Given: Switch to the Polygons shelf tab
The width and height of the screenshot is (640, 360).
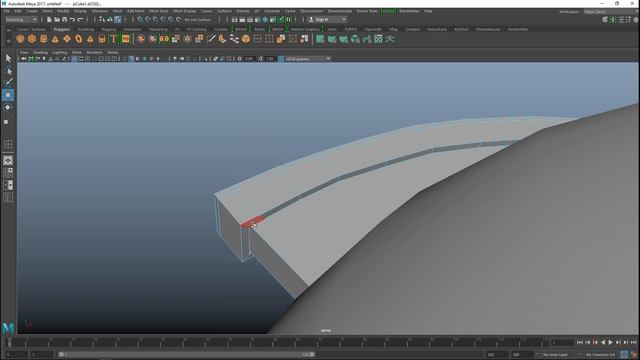Looking at the screenshot, I should coord(62,29).
